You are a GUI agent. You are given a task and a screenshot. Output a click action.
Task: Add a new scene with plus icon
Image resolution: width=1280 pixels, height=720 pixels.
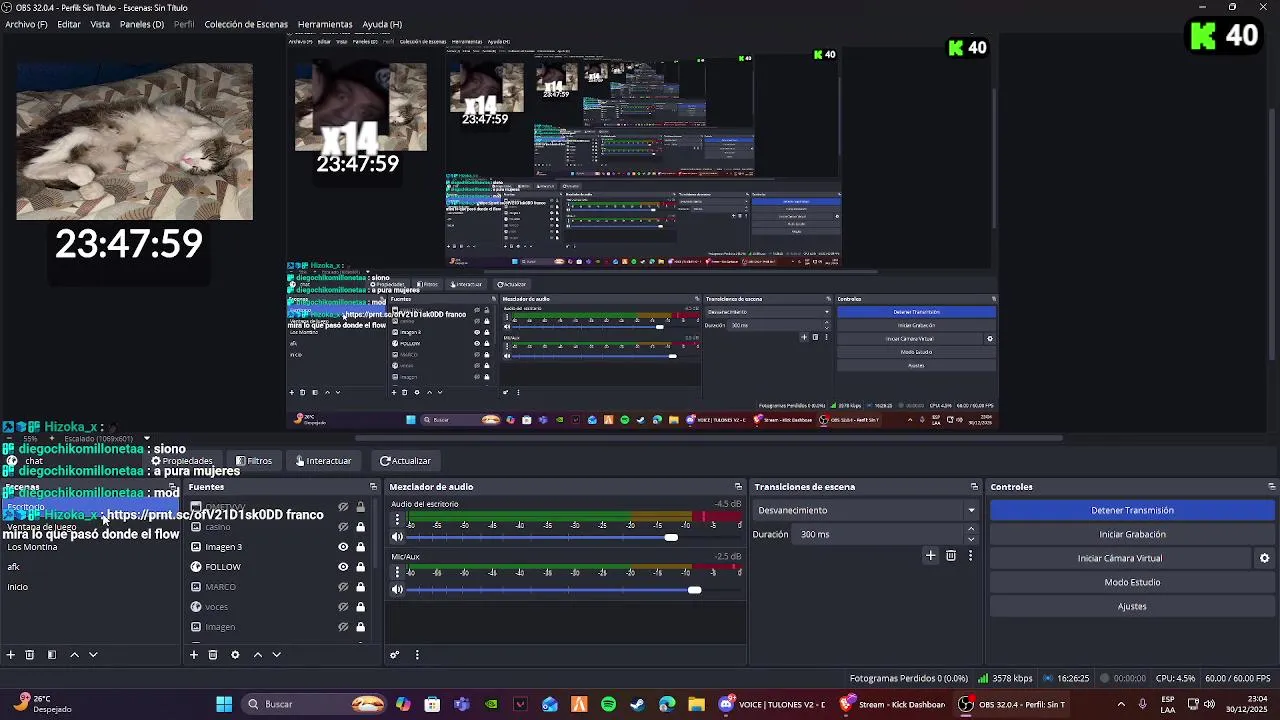[11, 655]
